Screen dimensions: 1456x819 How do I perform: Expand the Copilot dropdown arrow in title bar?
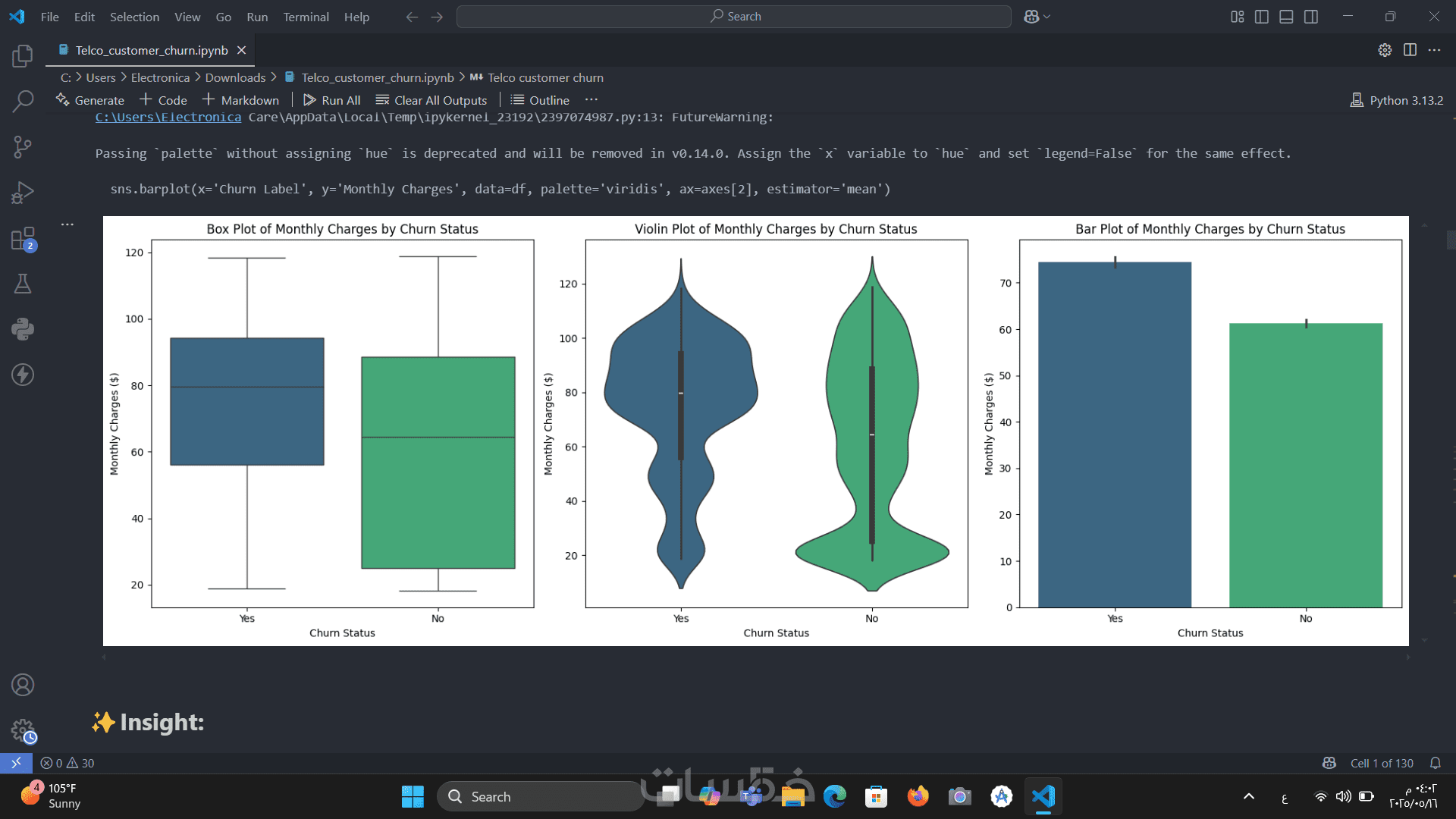(1047, 17)
